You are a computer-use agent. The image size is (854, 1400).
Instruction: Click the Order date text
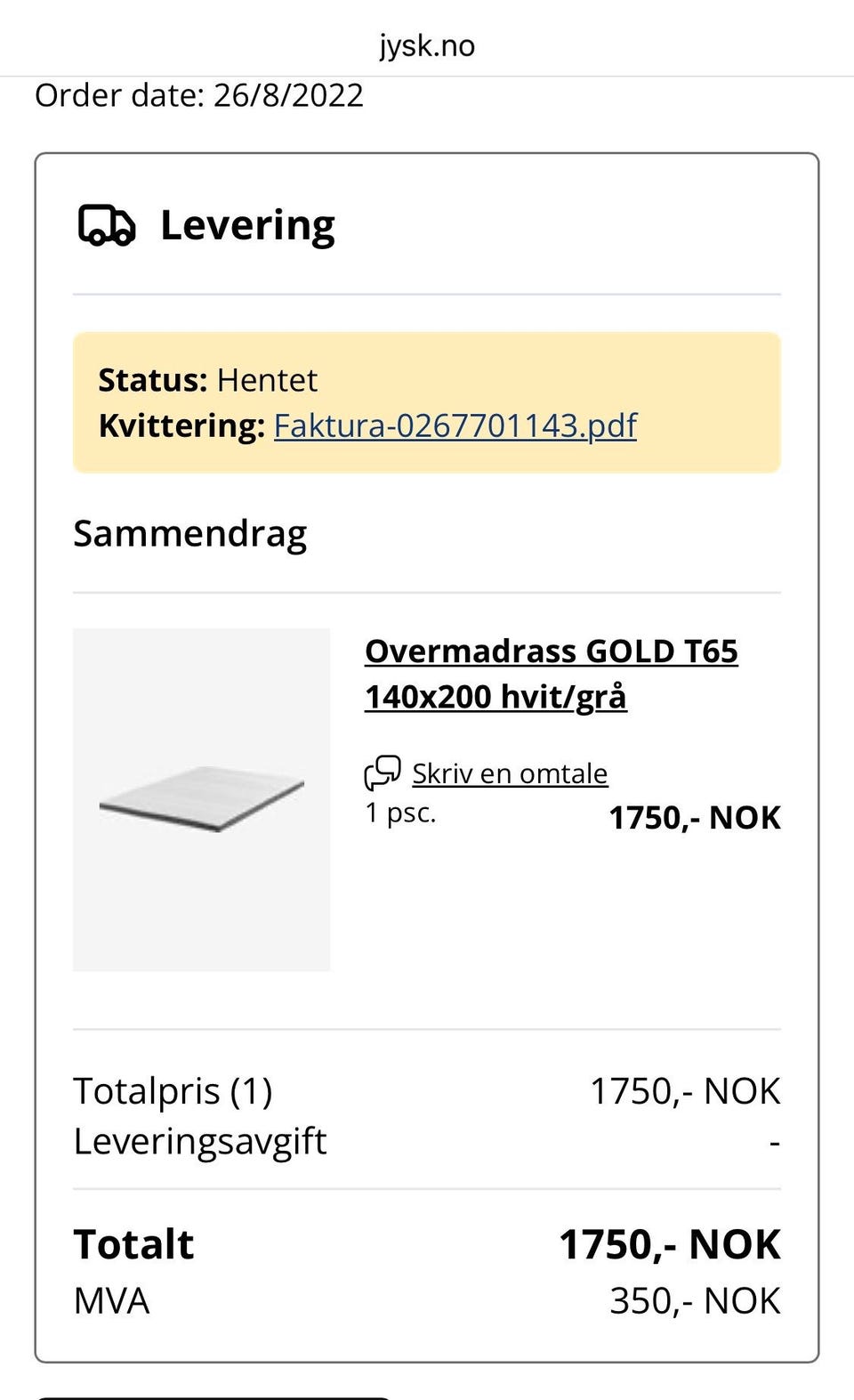point(197,94)
